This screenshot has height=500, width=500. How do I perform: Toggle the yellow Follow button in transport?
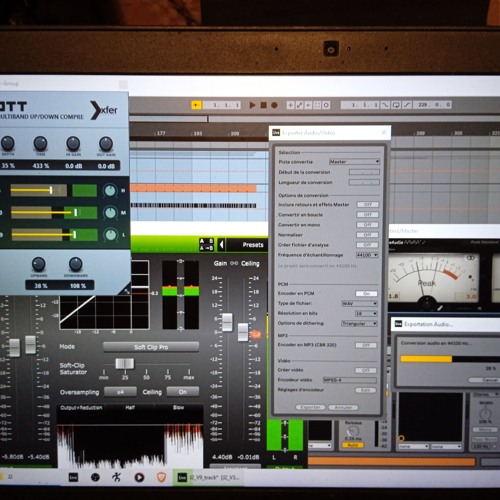pos(196,105)
